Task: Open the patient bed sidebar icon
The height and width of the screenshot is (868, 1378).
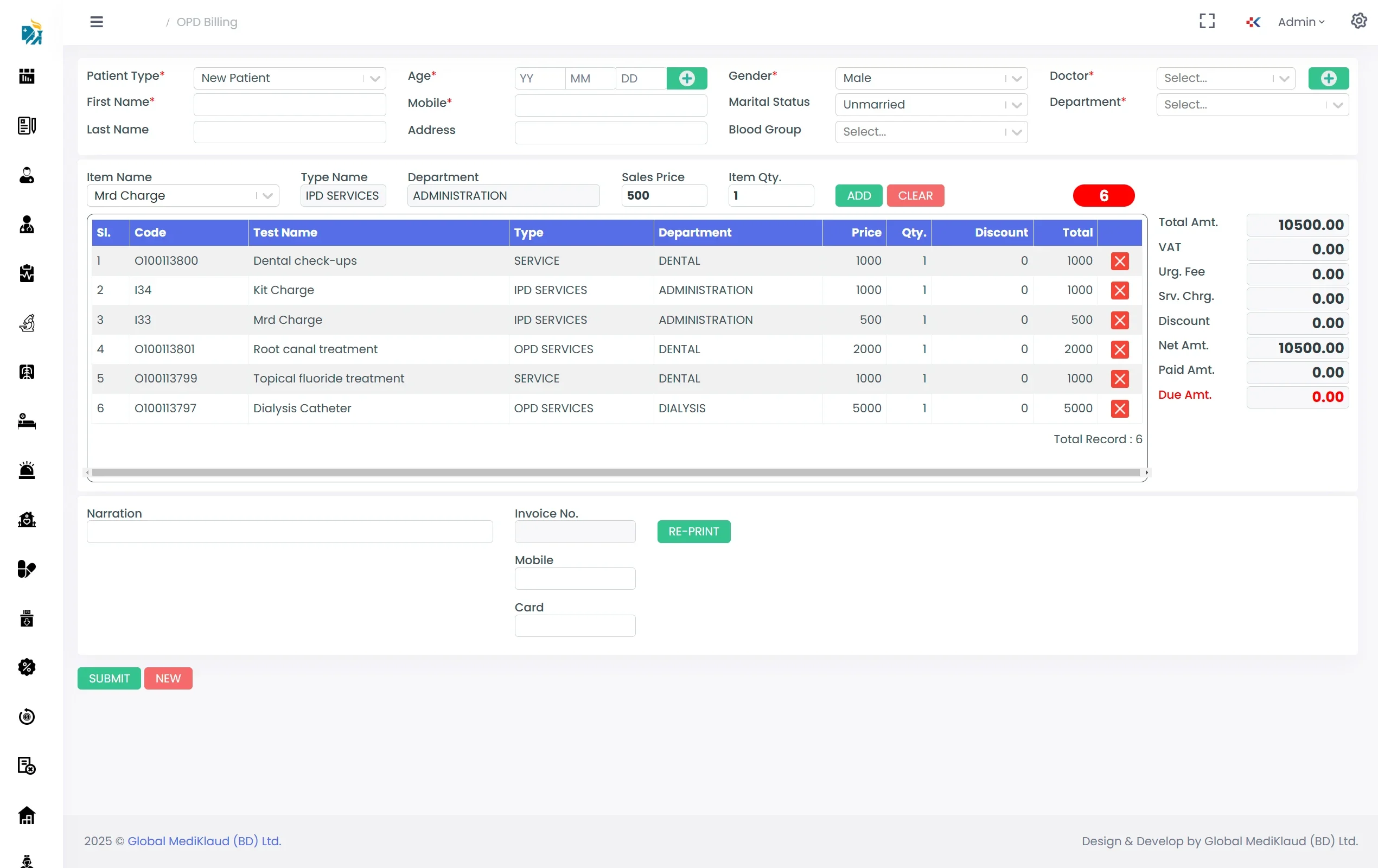Action: click(27, 422)
